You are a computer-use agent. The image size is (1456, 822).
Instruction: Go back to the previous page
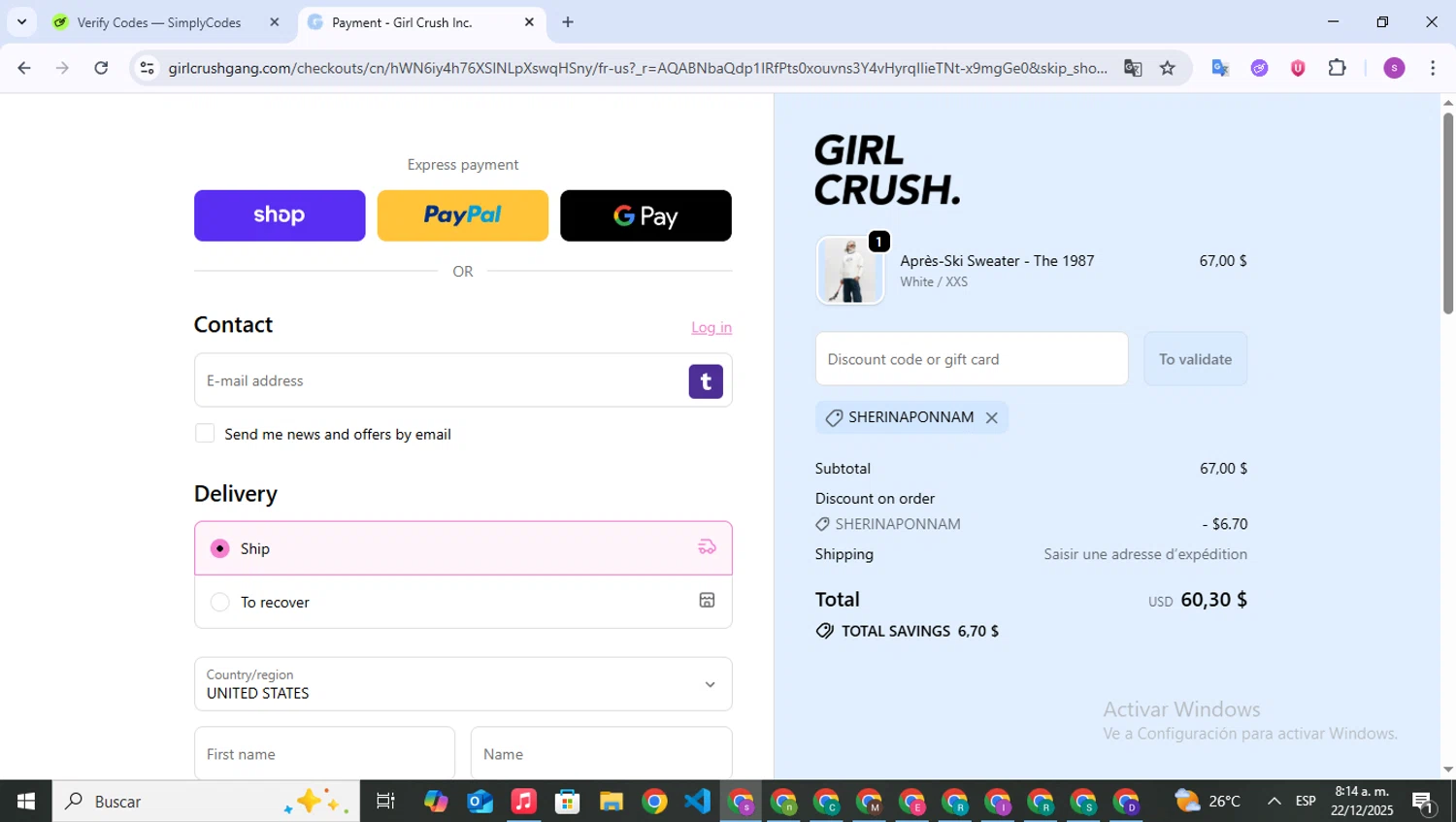24,68
